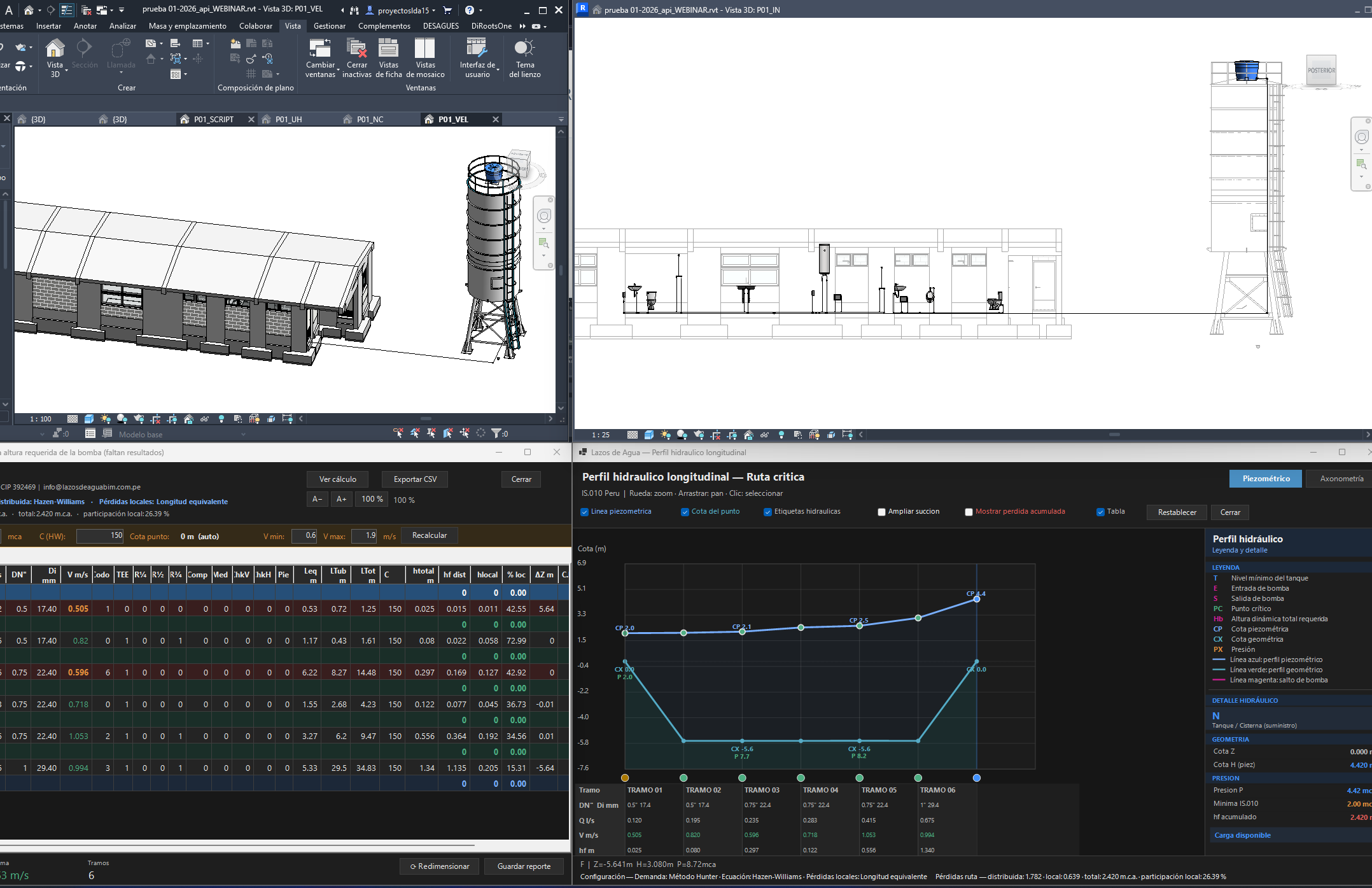Click the 3D view vertical scrollbar
This screenshot has width=1372, height=888.
(561, 271)
